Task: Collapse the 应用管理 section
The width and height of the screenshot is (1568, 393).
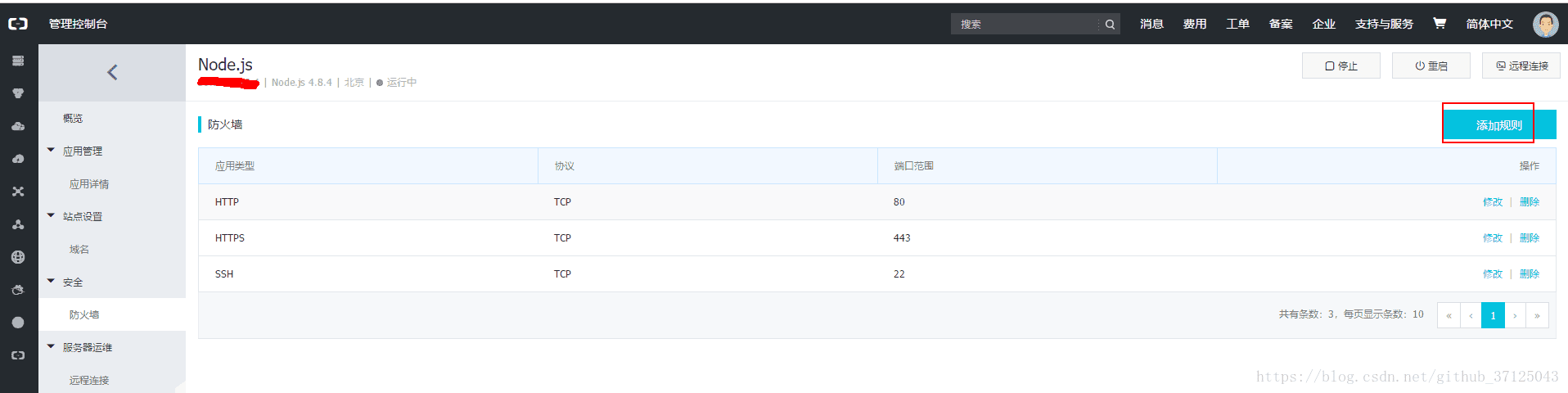Action: click(51, 150)
